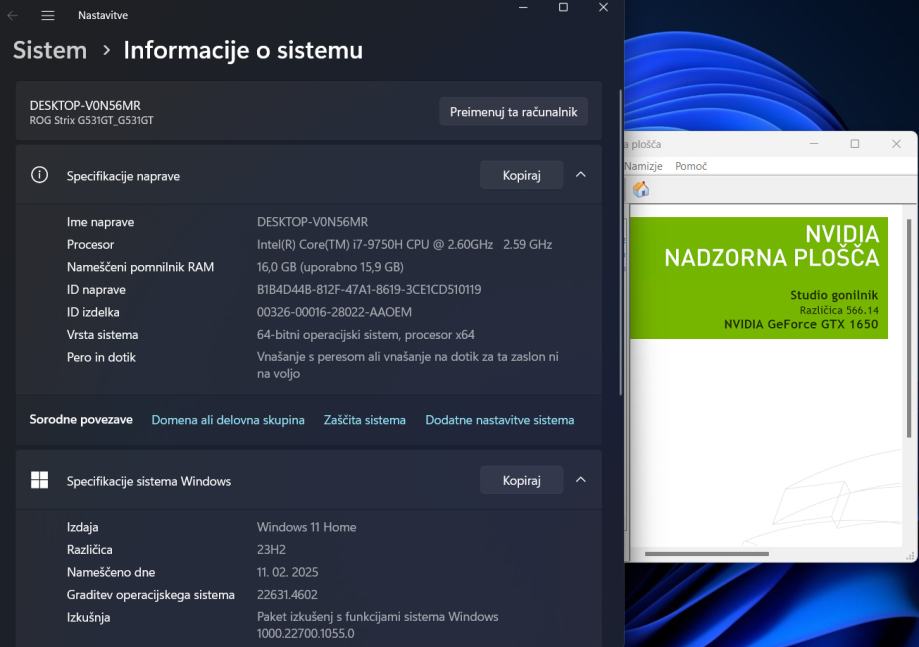This screenshot has width=919, height=647.
Task: Copy Windows specifications with Kopiraj
Action: (x=522, y=480)
